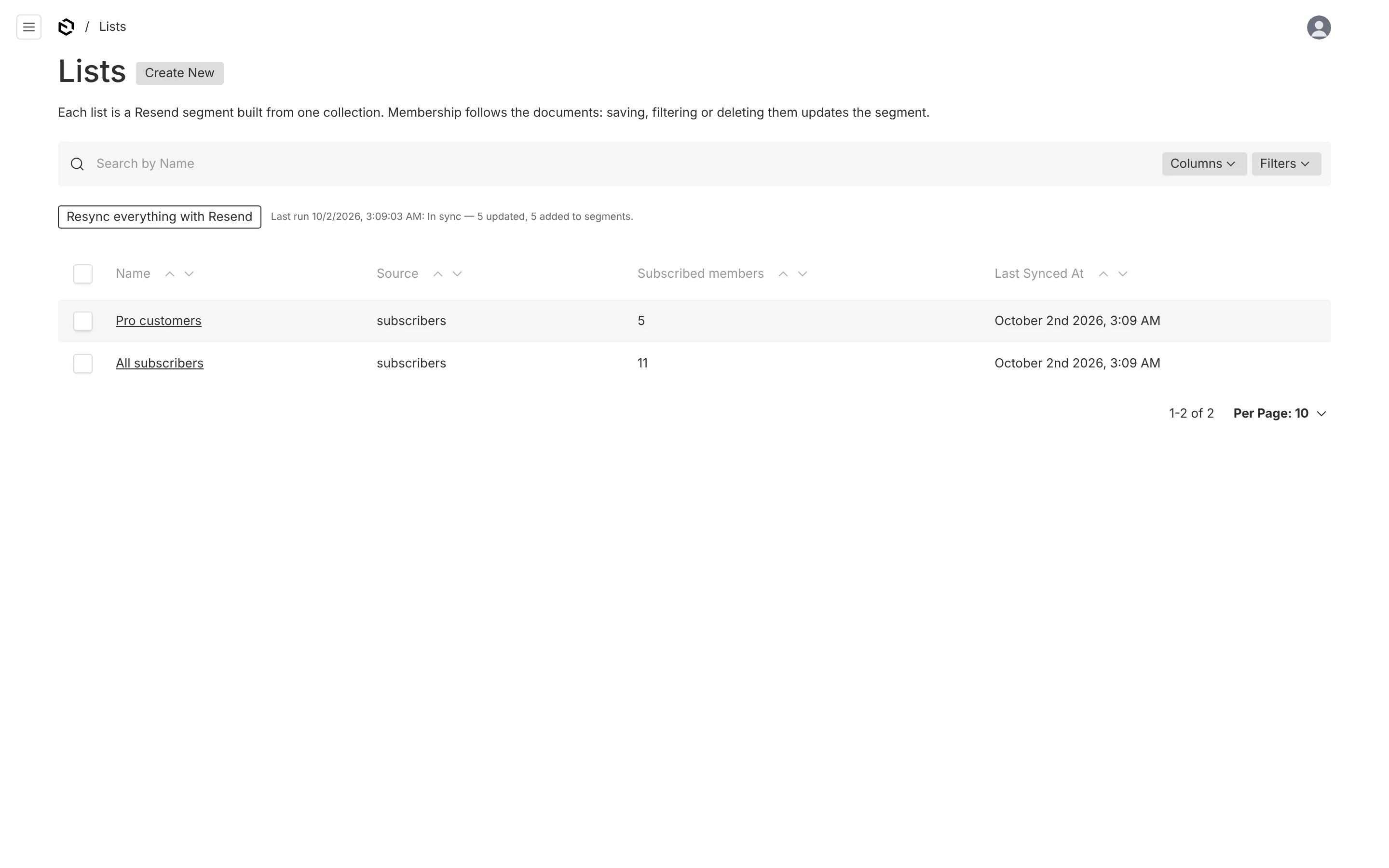The image size is (1389, 868).
Task: Click member count 11 for All subscribers
Action: coord(642,363)
